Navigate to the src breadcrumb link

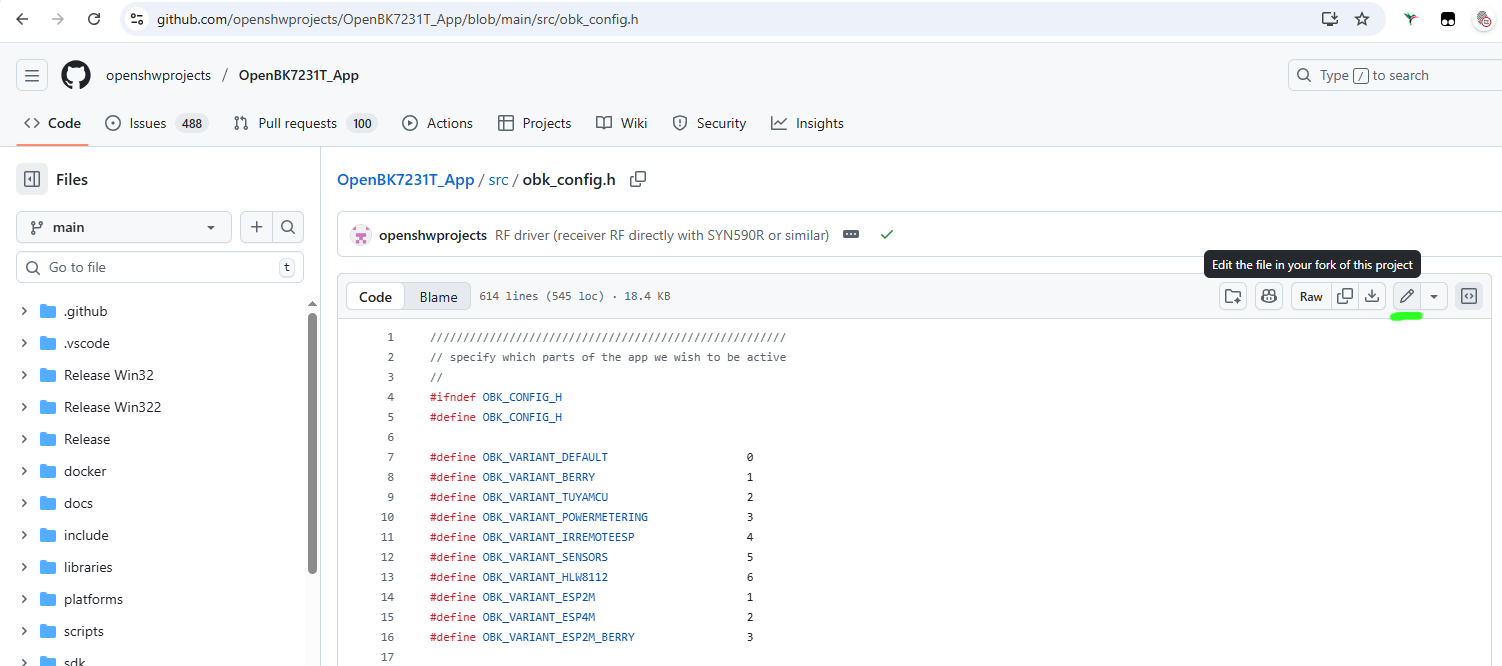(x=498, y=180)
